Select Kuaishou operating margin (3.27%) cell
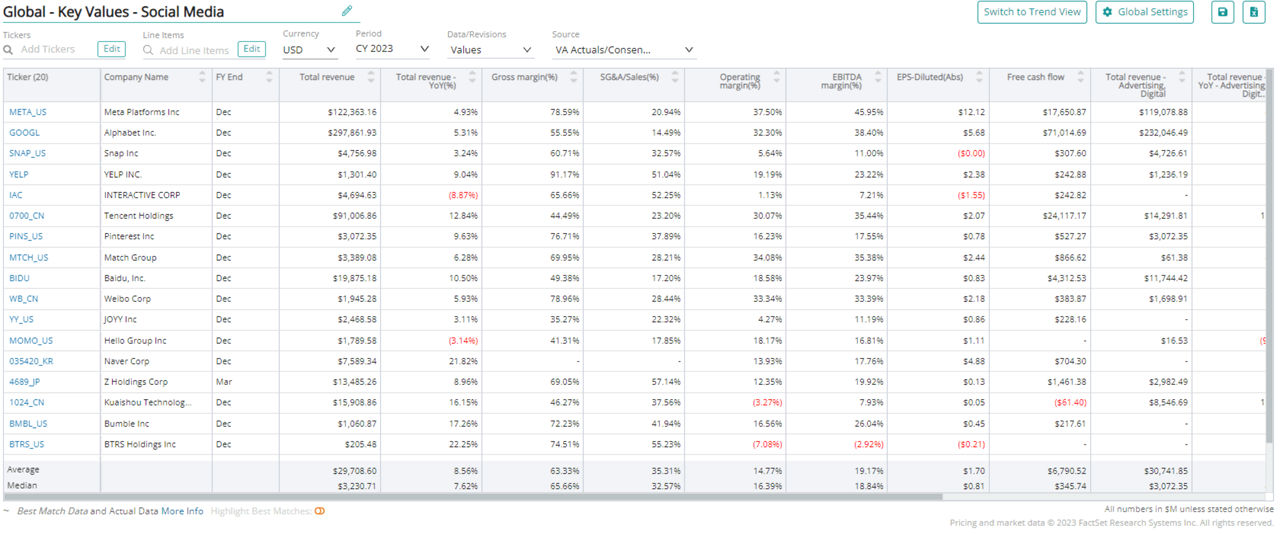This screenshot has height=535, width=1280. coord(737,402)
